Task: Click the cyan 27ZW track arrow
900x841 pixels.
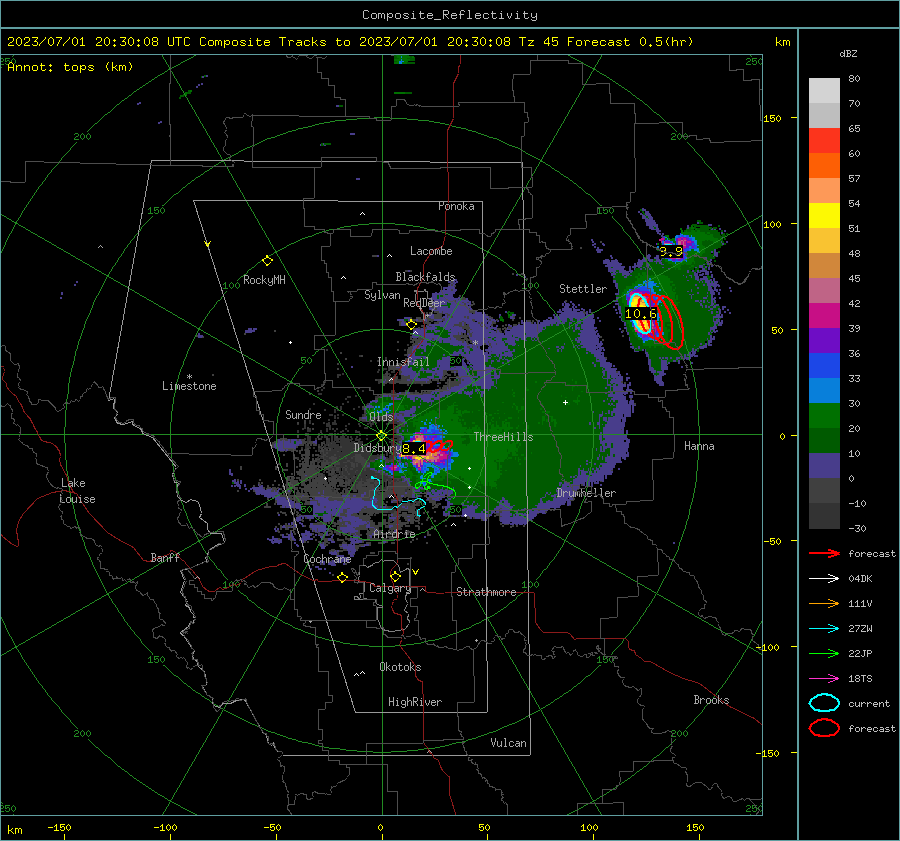Action: (824, 629)
